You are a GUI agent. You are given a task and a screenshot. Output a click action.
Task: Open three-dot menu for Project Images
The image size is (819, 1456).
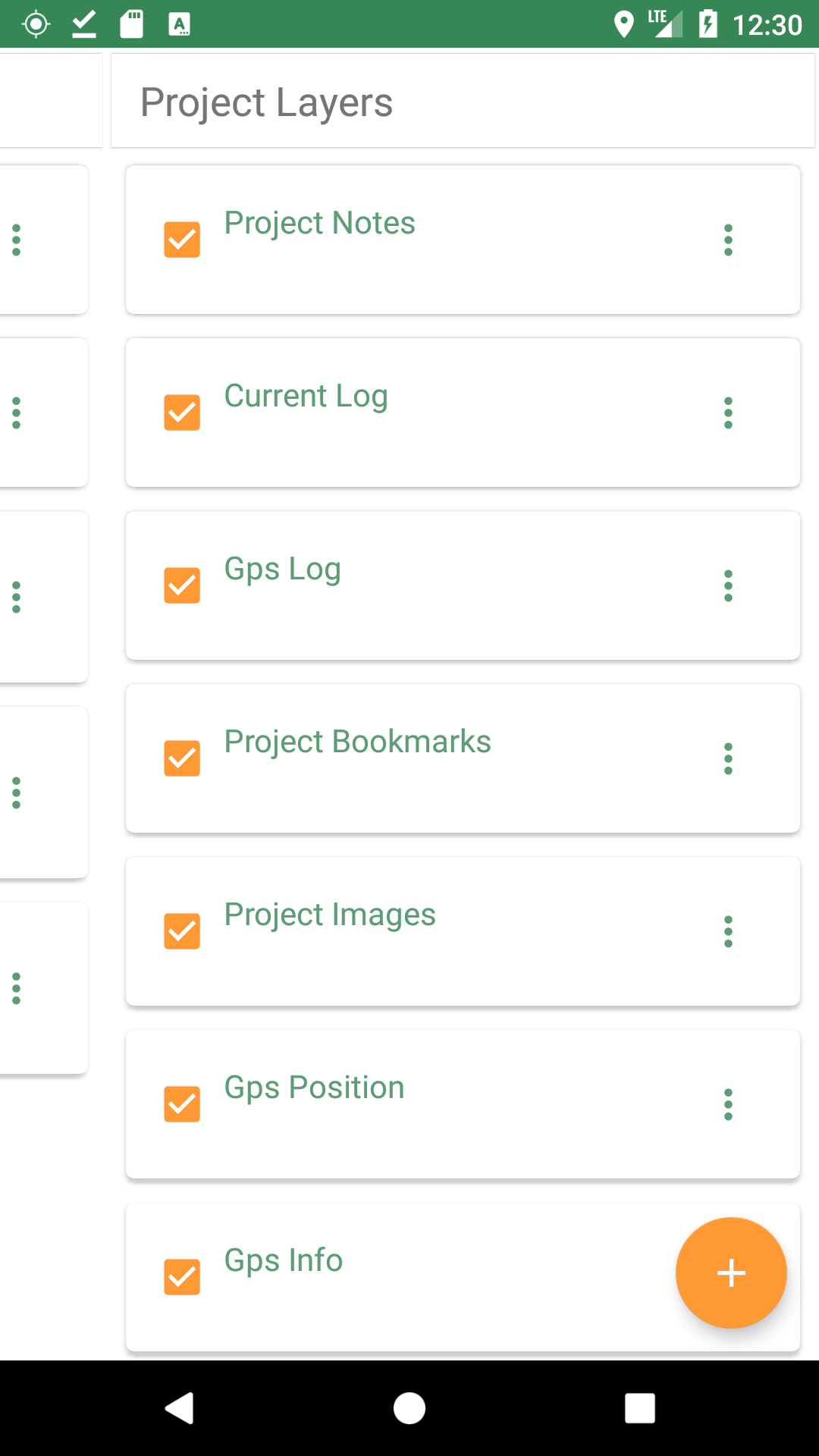click(728, 931)
